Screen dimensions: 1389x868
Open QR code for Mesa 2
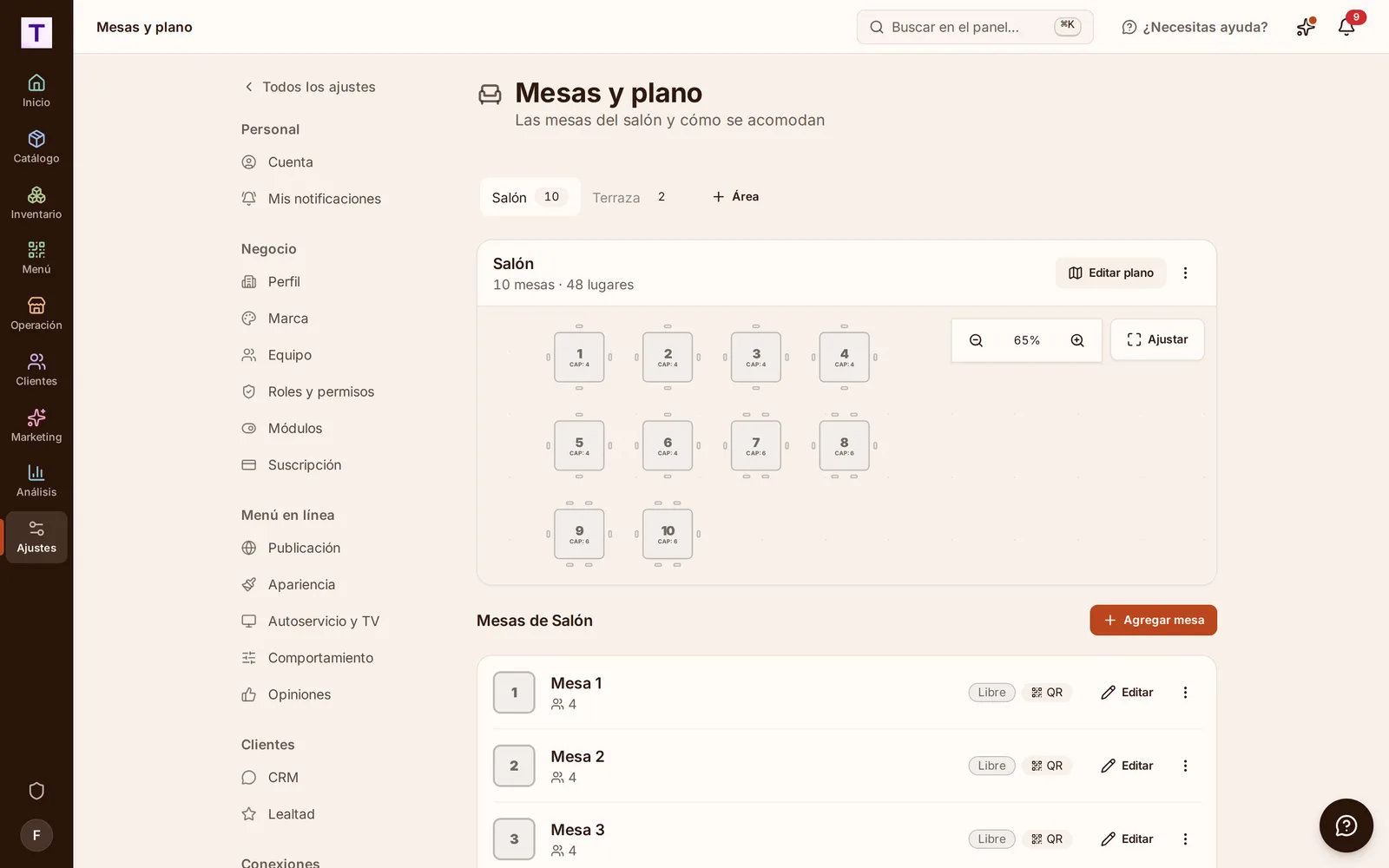[1047, 766]
